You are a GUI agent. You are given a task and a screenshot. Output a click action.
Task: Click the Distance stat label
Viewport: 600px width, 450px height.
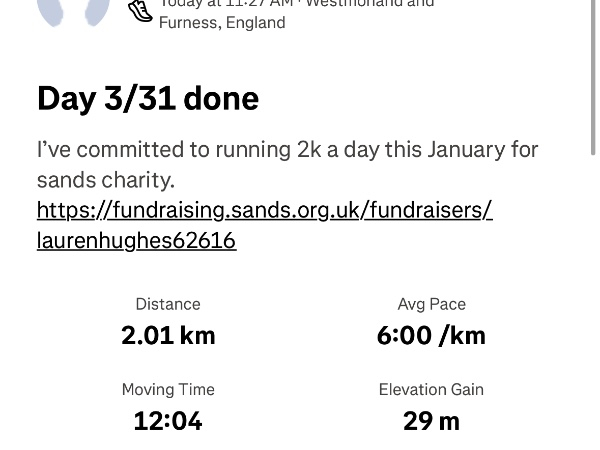(168, 304)
